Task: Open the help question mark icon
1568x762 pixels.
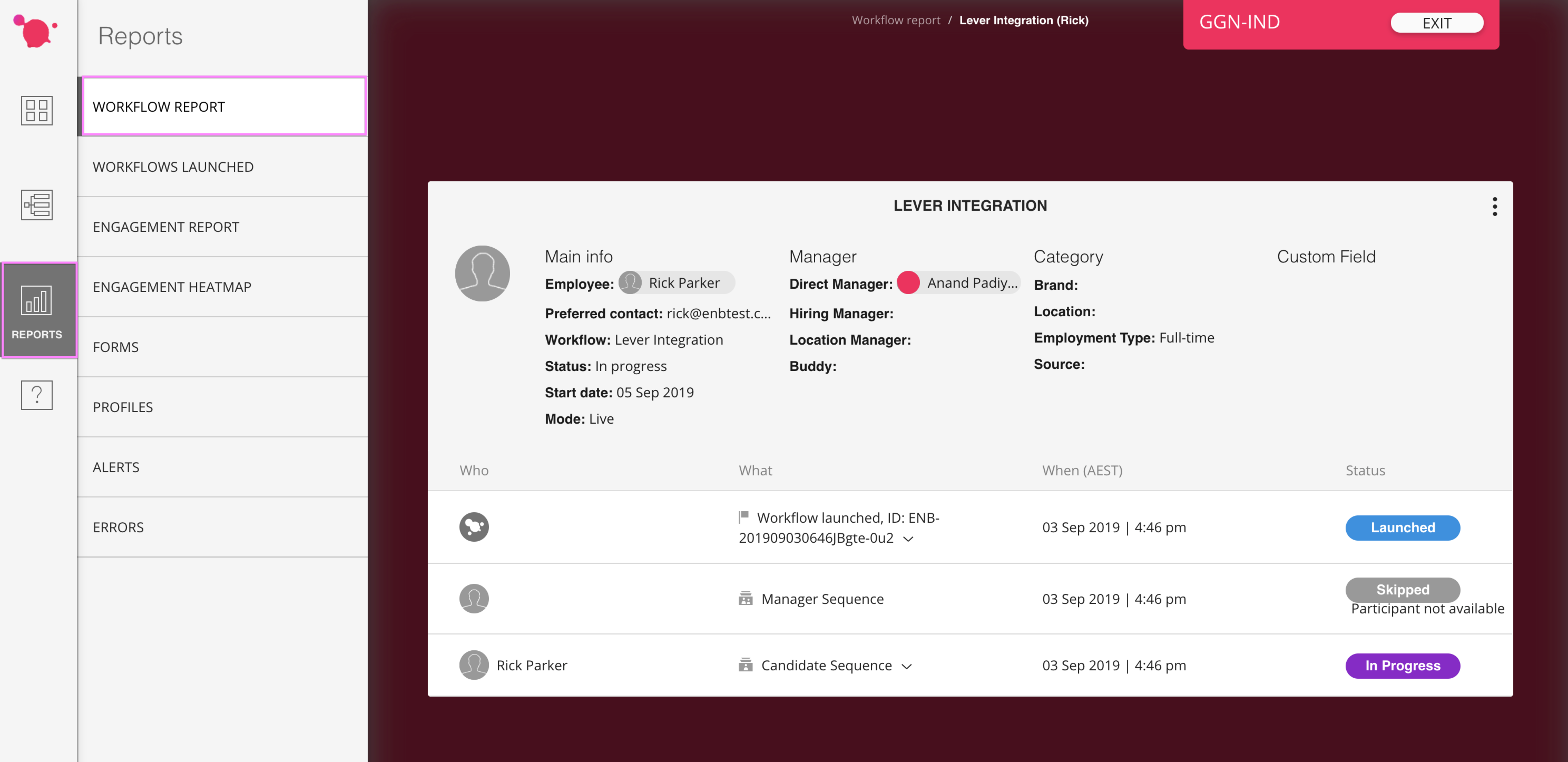Action: pyautogui.click(x=36, y=396)
